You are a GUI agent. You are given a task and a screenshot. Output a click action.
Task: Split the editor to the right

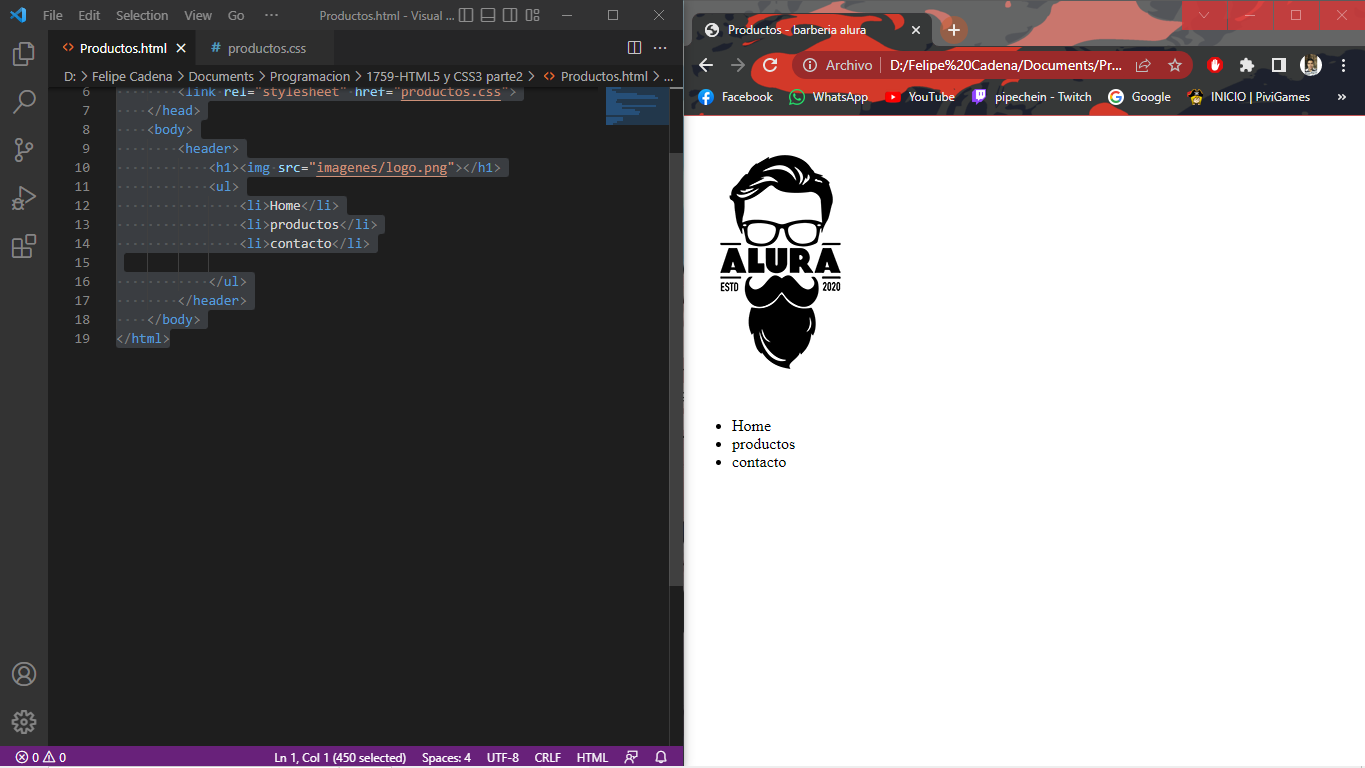tap(634, 47)
